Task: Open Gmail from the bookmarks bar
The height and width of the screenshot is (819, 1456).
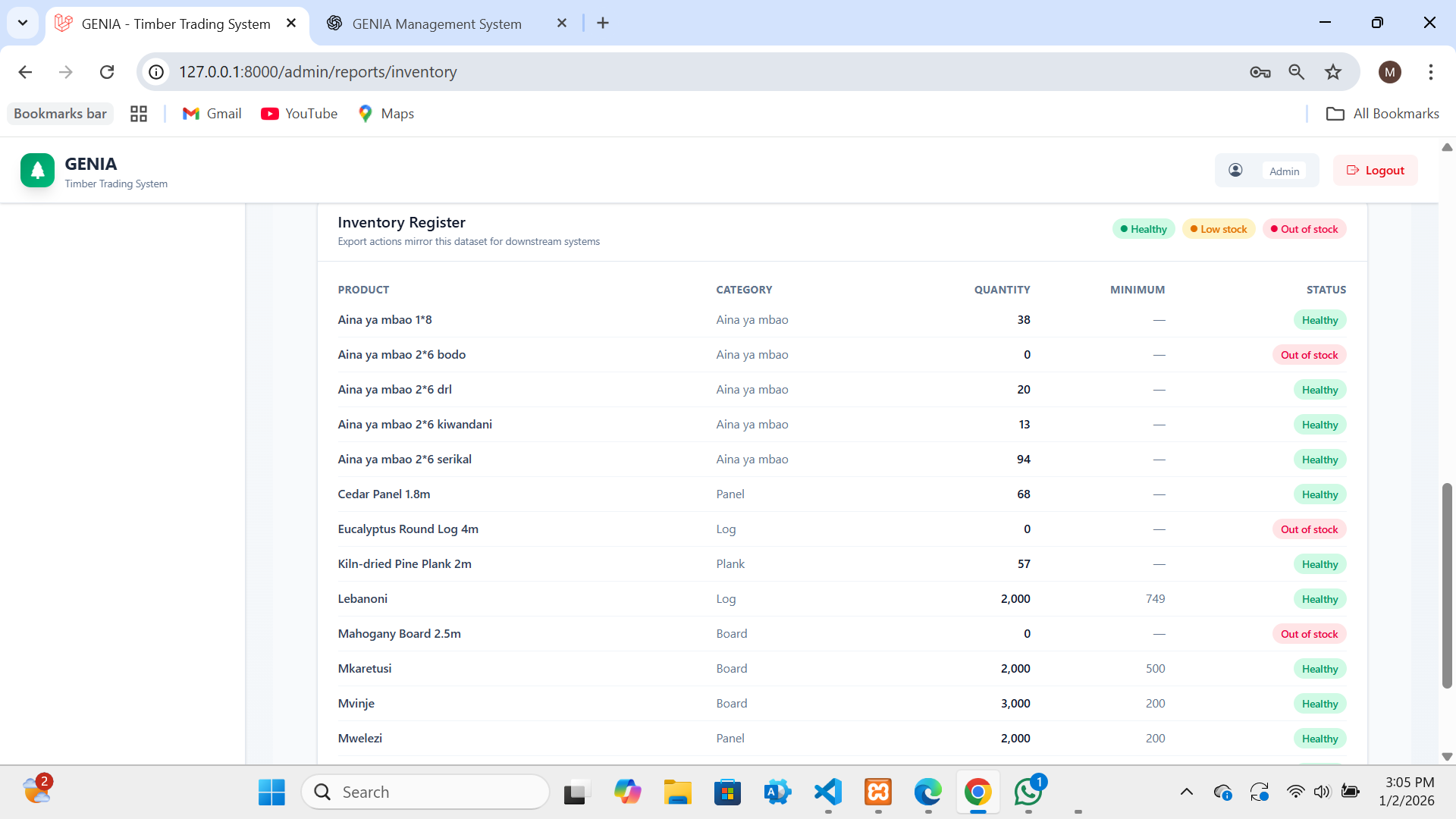Action: [x=212, y=113]
